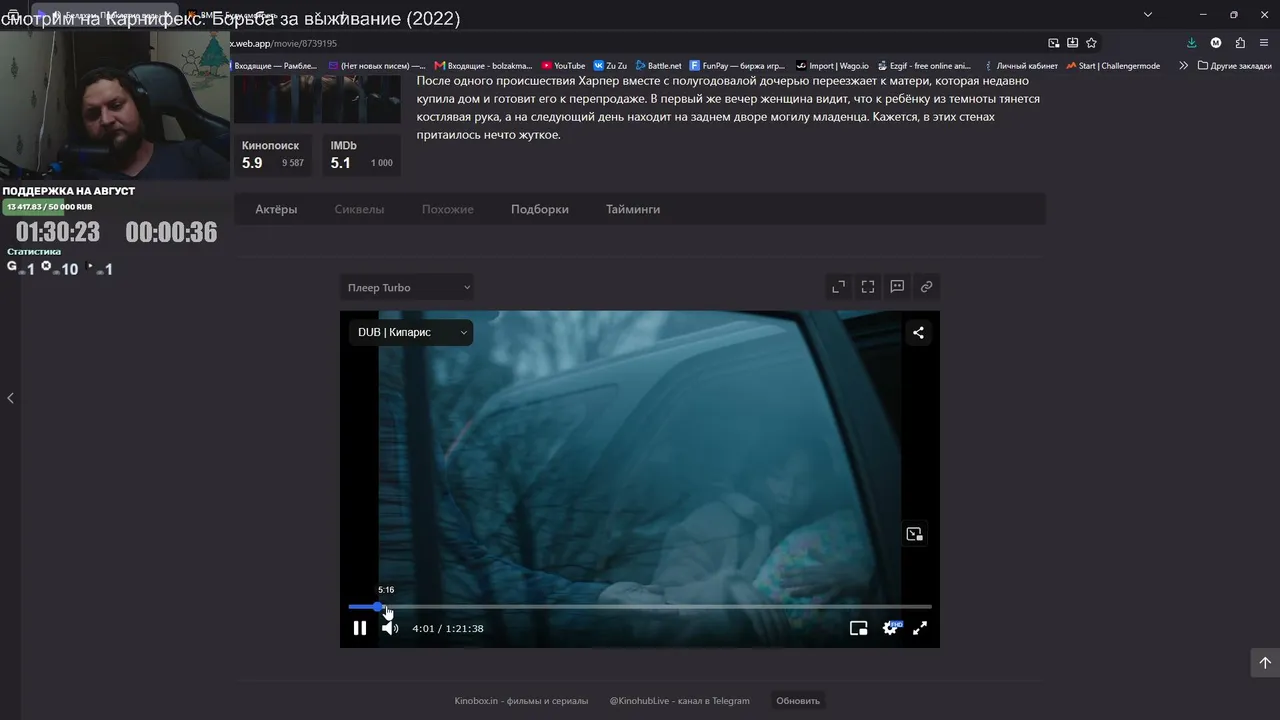Open the browser hamburger menu
1280x720 pixels.
[1265, 43]
